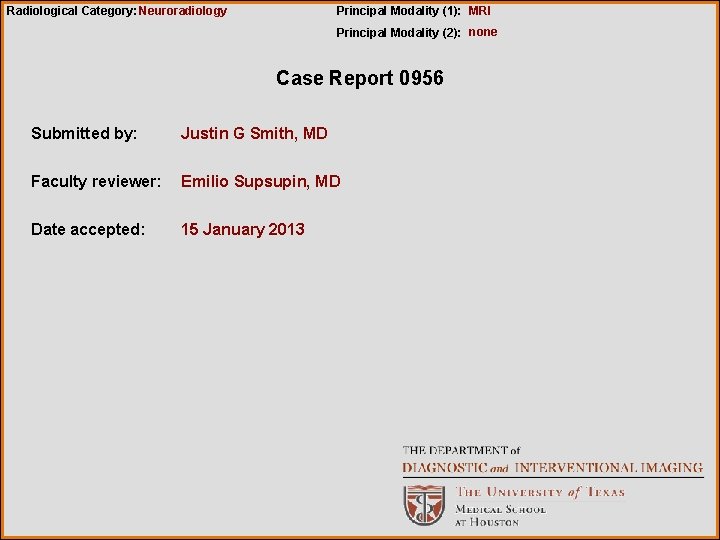Image resolution: width=720 pixels, height=540 pixels.
Task: Click 'Diagnostic and Interventional Imaging' text
Action: (552, 468)
